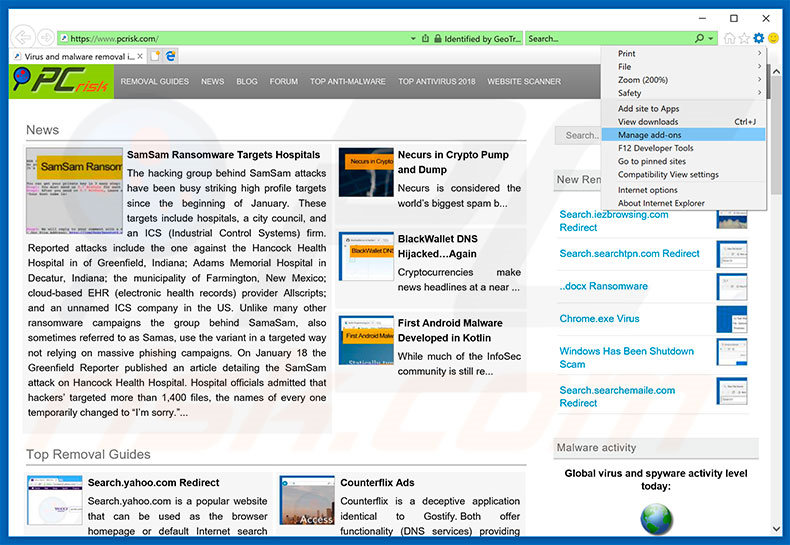Screen dimensions: 790x545
Task: Open REMOVAL GUIDES nav item
Action: 154,81
